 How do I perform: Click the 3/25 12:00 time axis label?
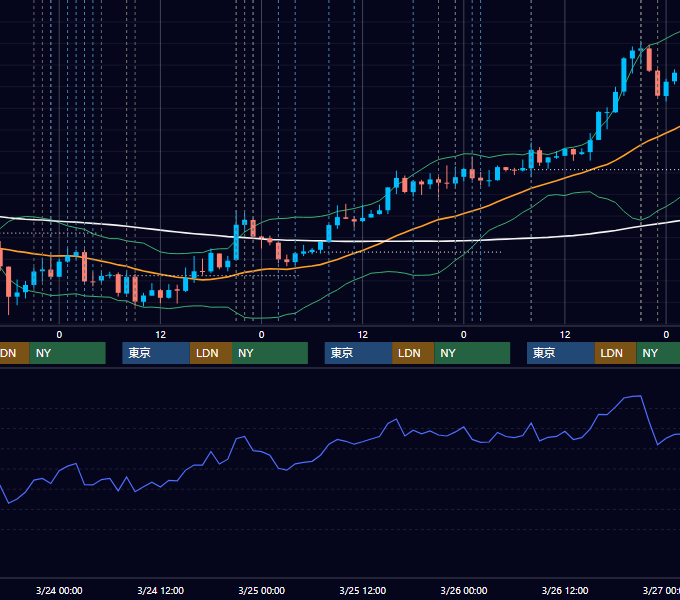tap(363, 590)
